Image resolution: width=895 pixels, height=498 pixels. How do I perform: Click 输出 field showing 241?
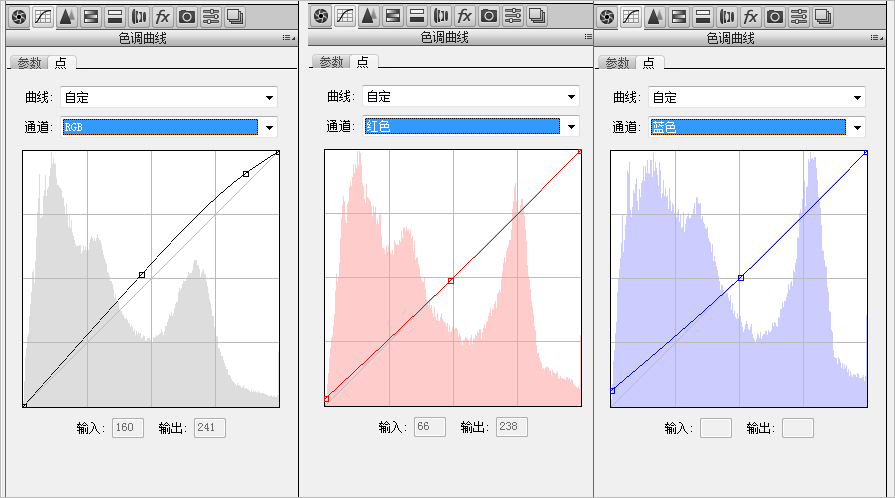209,428
